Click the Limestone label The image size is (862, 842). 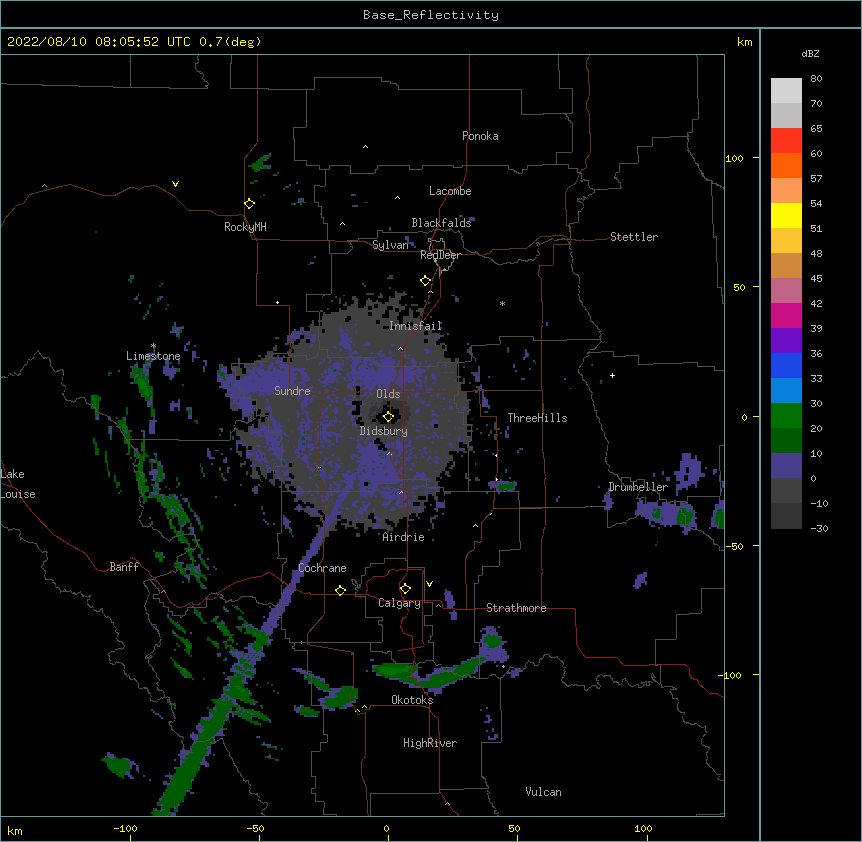pyautogui.click(x=153, y=356)
